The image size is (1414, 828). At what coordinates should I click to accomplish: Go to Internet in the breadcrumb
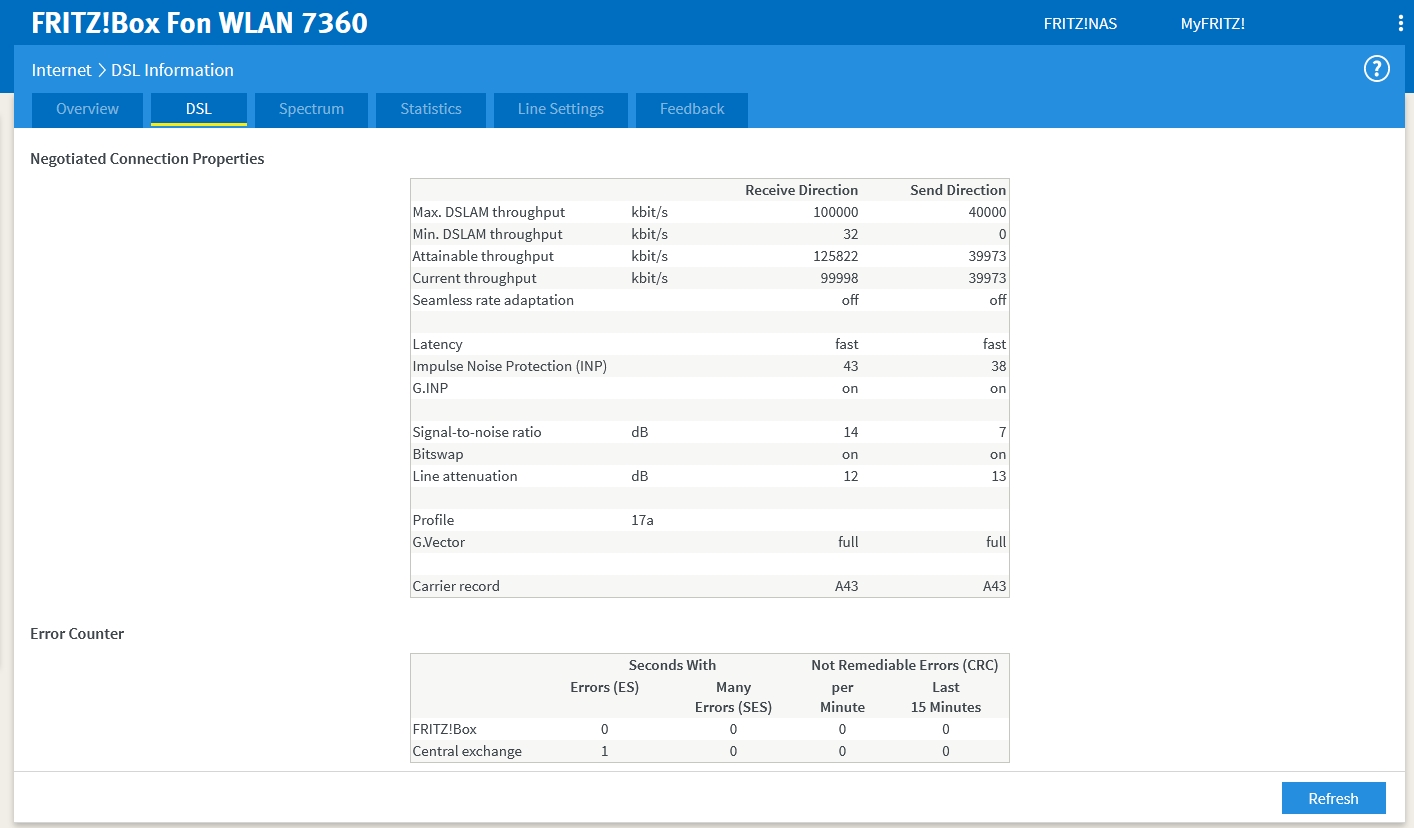(61, 70)
